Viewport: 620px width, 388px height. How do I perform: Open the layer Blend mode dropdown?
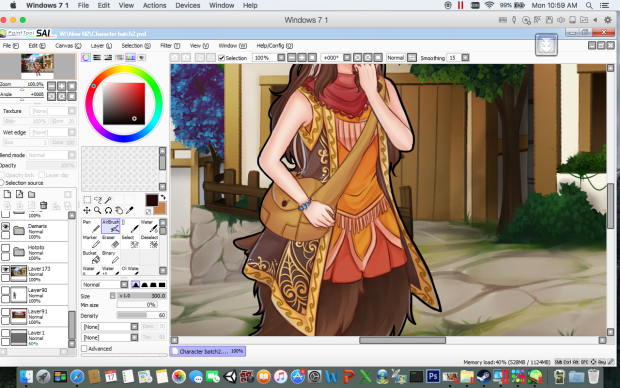pyautogui.click(x=72, y=155)
